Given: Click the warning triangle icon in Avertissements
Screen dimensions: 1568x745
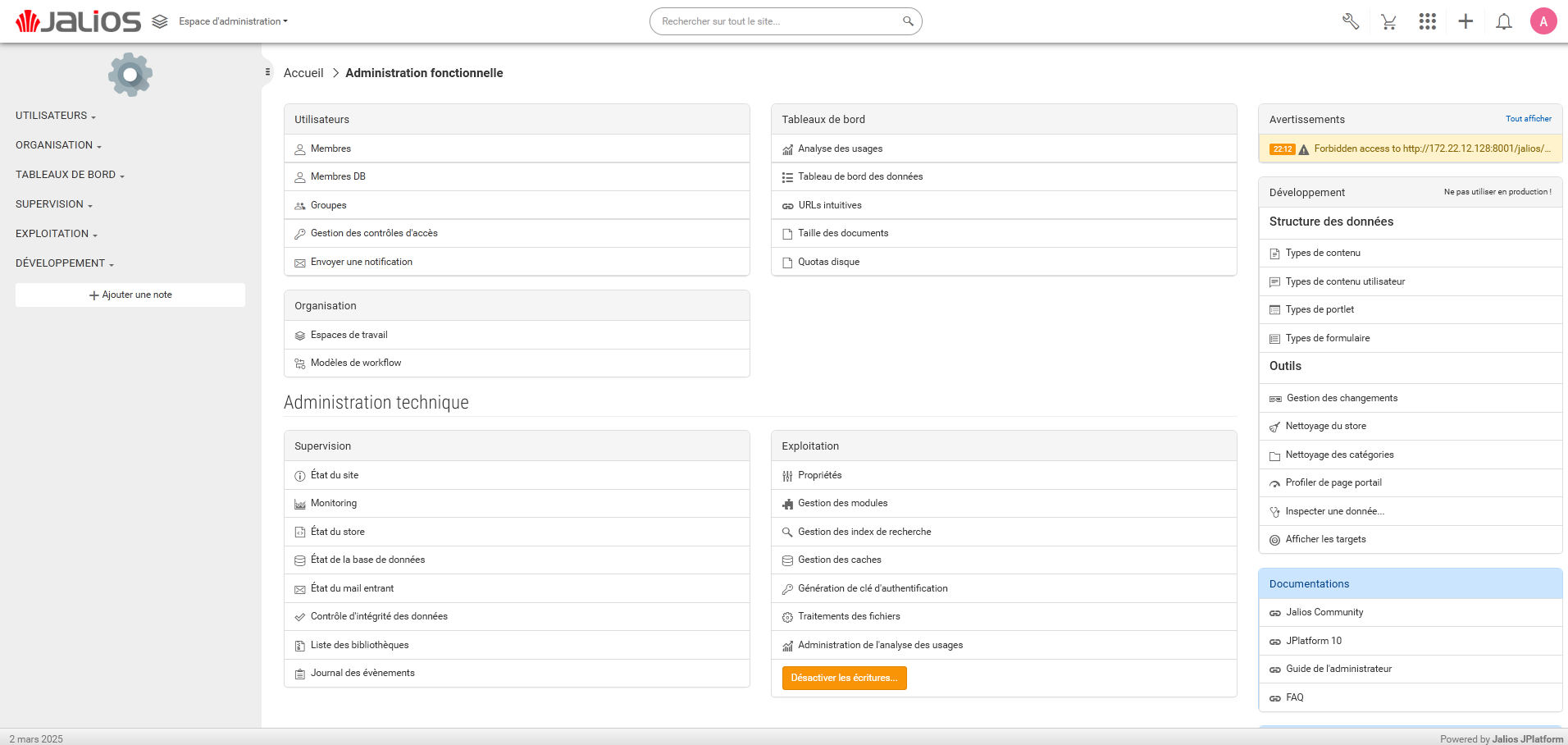Looking at the screenshot, I should (1304, 149).
